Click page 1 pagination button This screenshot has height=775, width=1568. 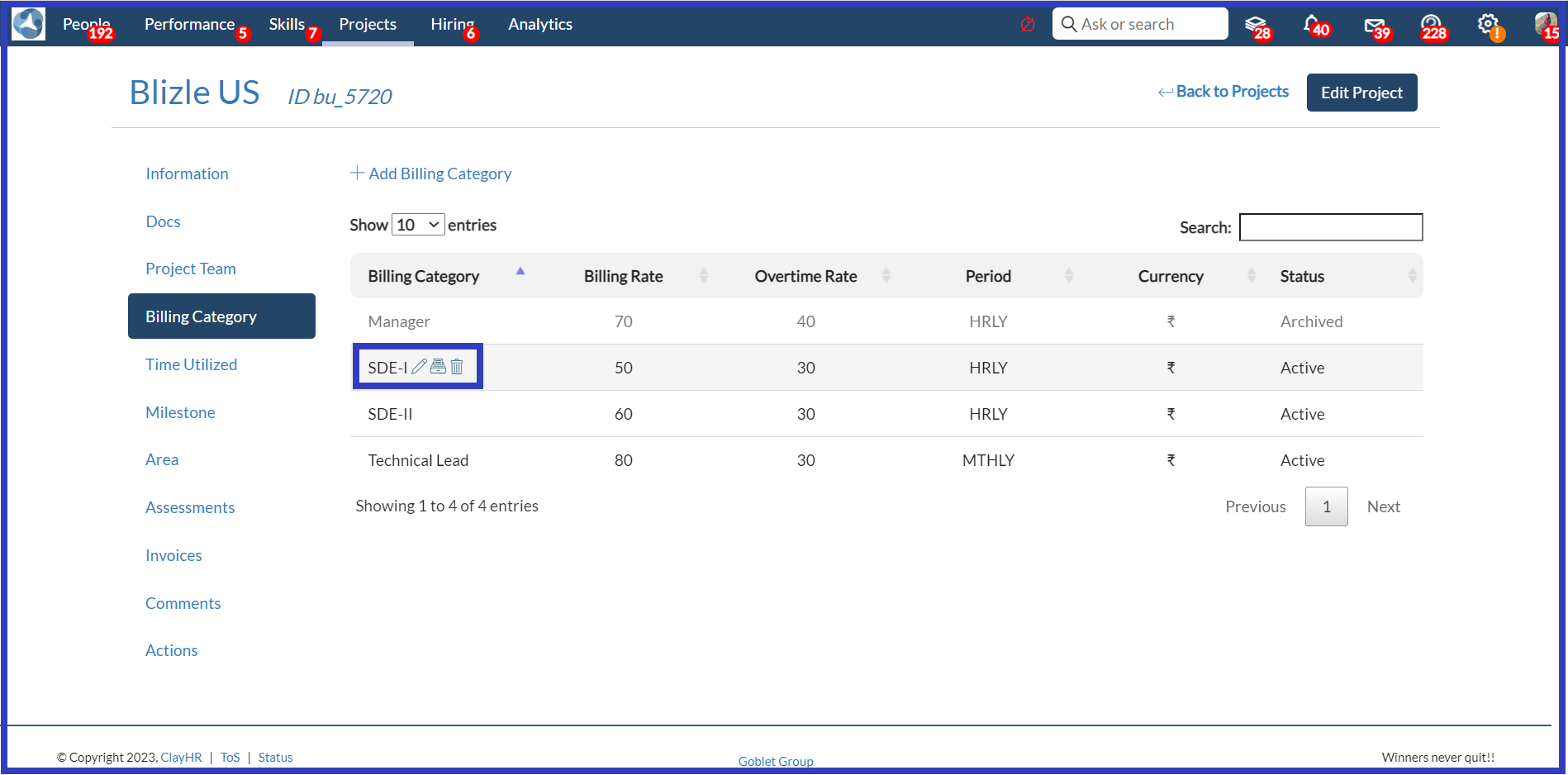click(x=1327, y=506)
